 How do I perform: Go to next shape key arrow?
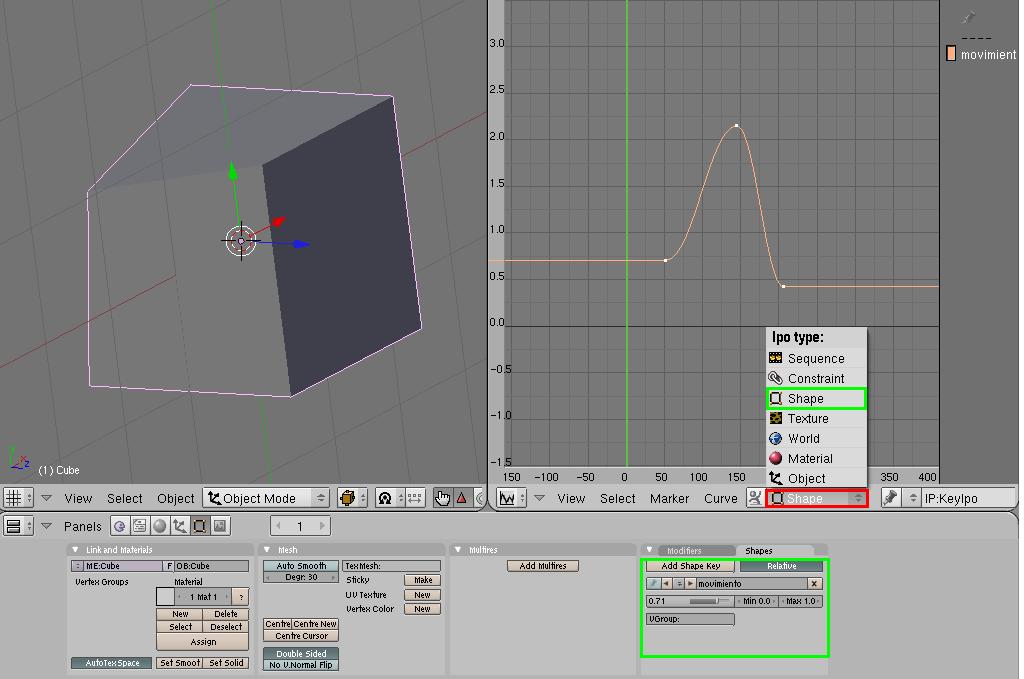[x=690, y=584]
